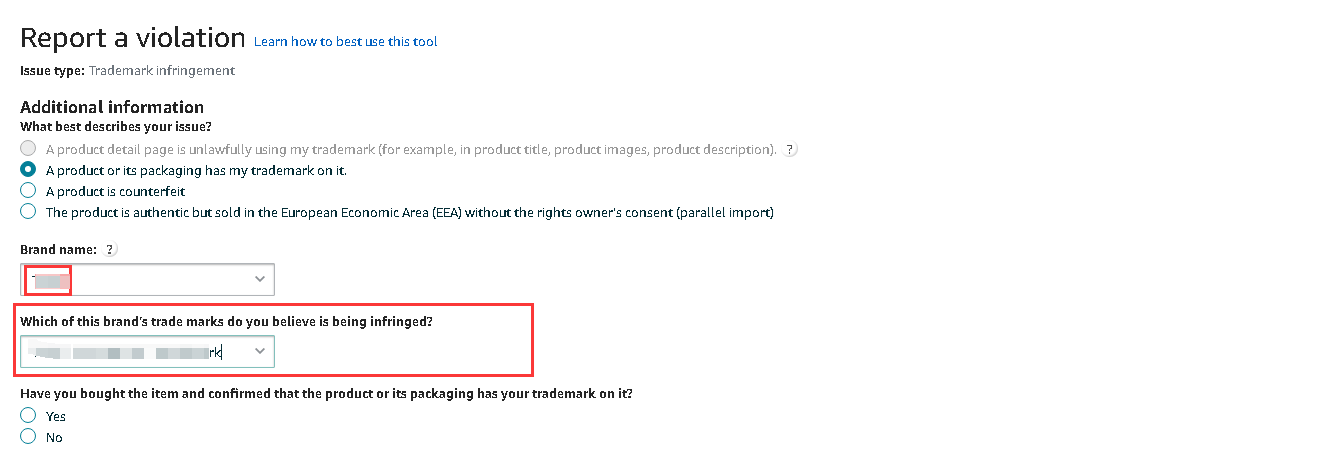The image size is (1317, 452).
Task: Click the help icon beside the product detail page option
Action: (x=790, y=150)
